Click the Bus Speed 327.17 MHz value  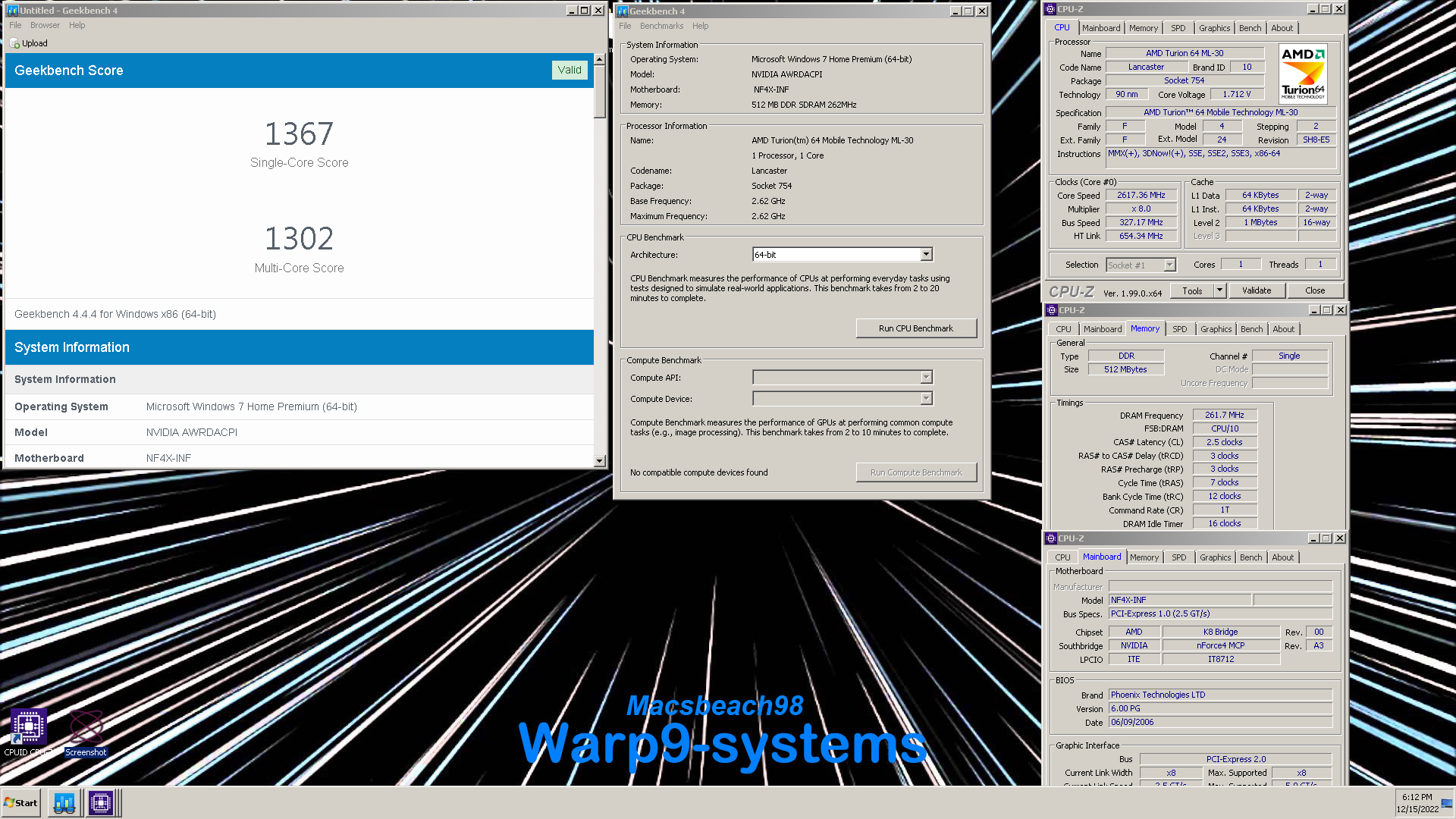tap(1141, 222)
